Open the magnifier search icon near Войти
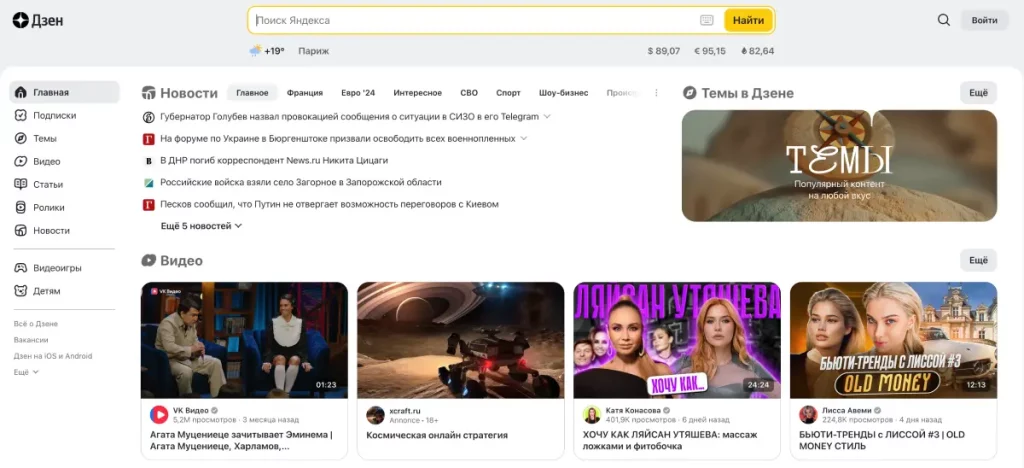The image size is (1024, 468). (944, 20)
